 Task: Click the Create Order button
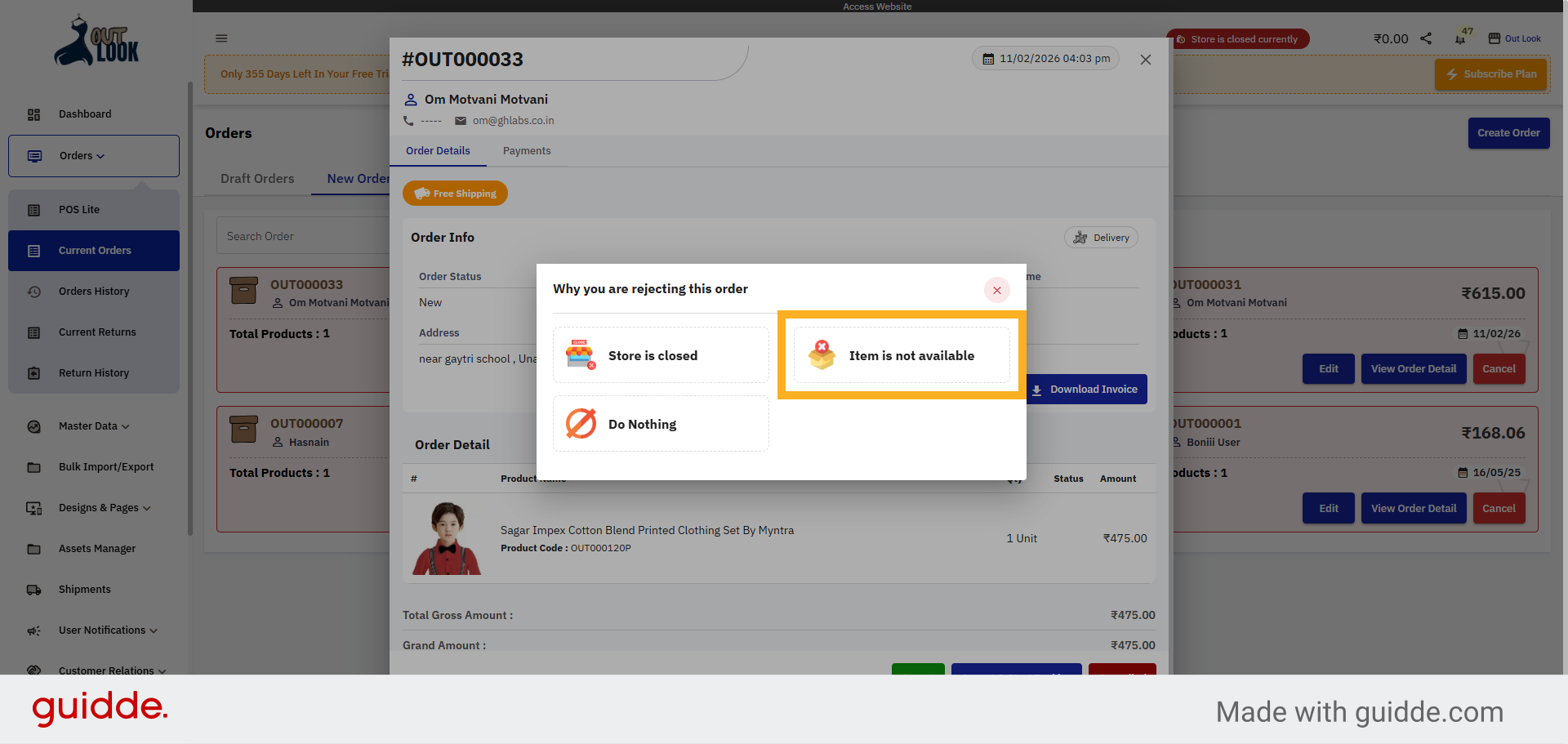(1508, 133)
